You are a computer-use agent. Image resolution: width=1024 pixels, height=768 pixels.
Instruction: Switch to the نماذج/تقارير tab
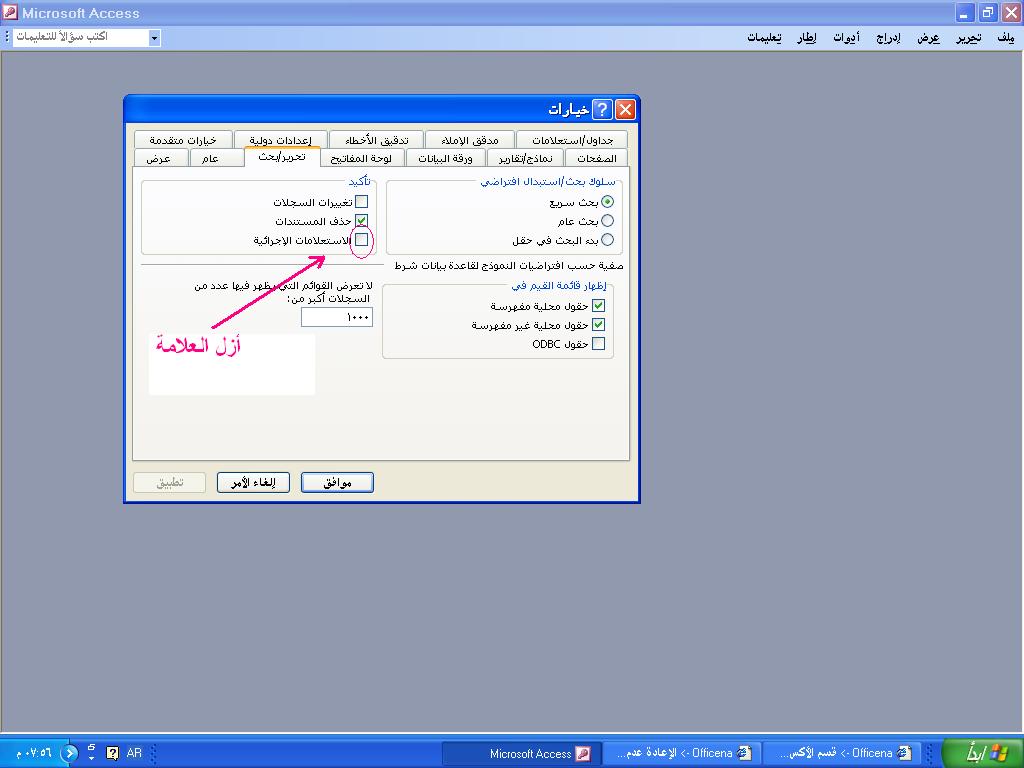pos(525,158)
